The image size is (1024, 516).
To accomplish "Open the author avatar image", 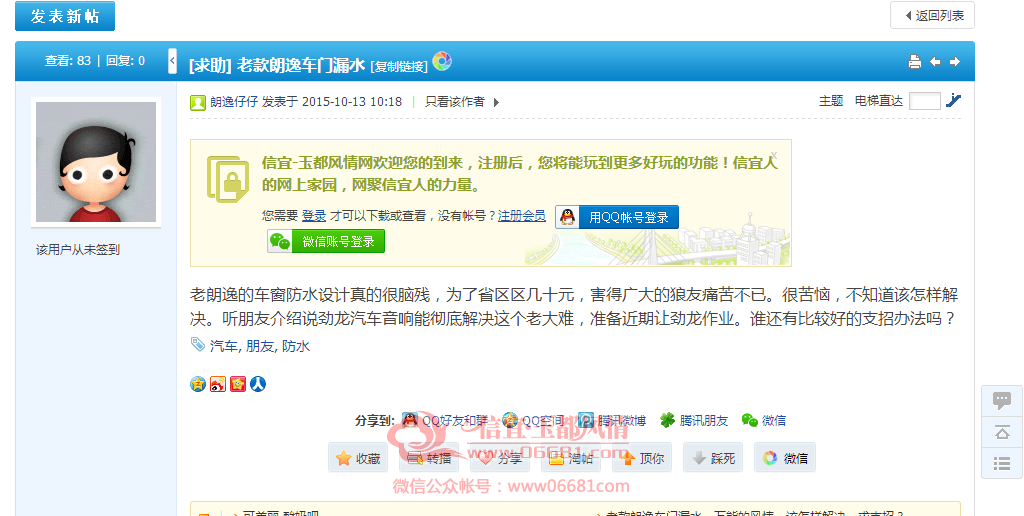I will pyautogui.click(x=96, y=162).
